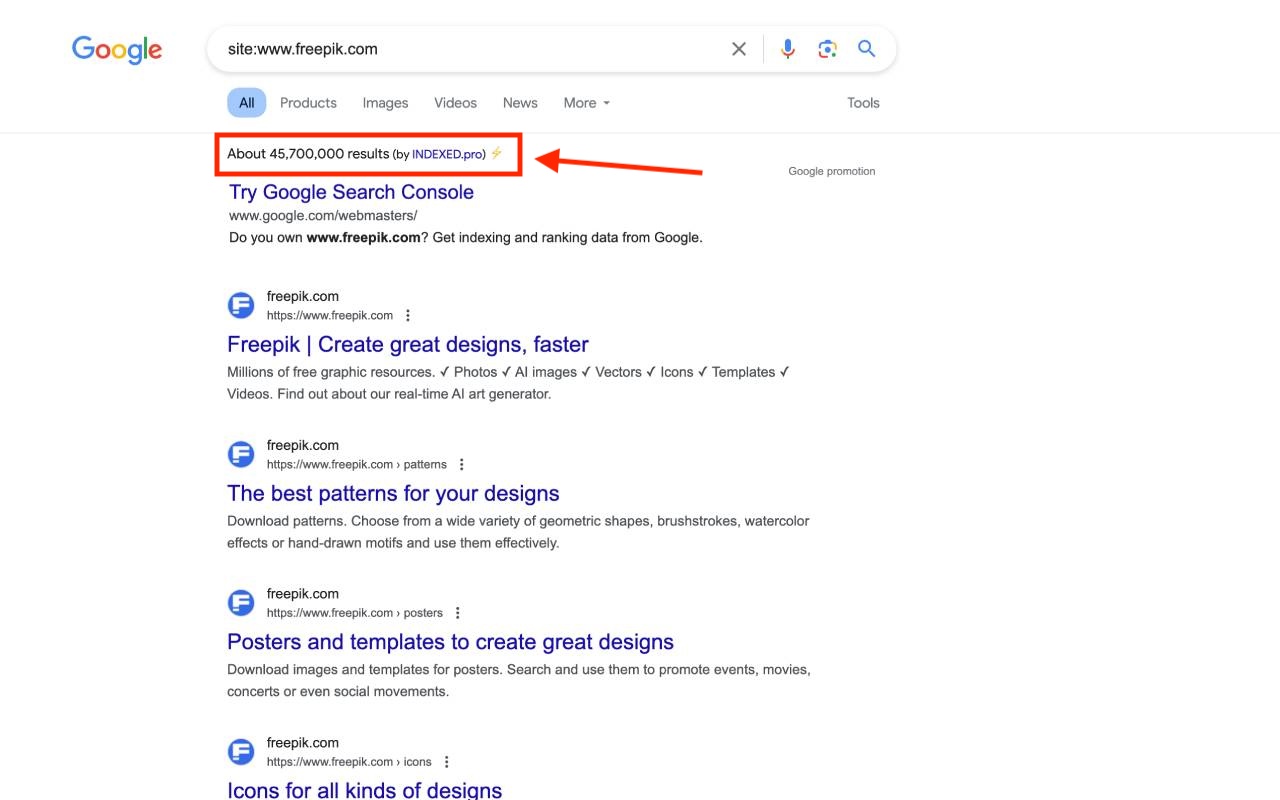Click Freepik favicon of the homepage result

click(241, 305)
